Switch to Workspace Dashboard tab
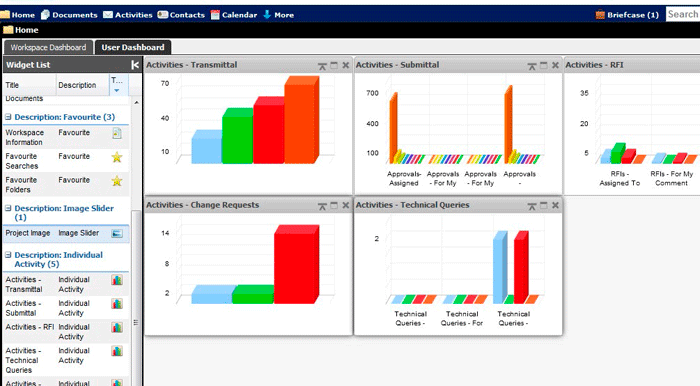Screen dimensions: 700x386 (x=48, y=47)
